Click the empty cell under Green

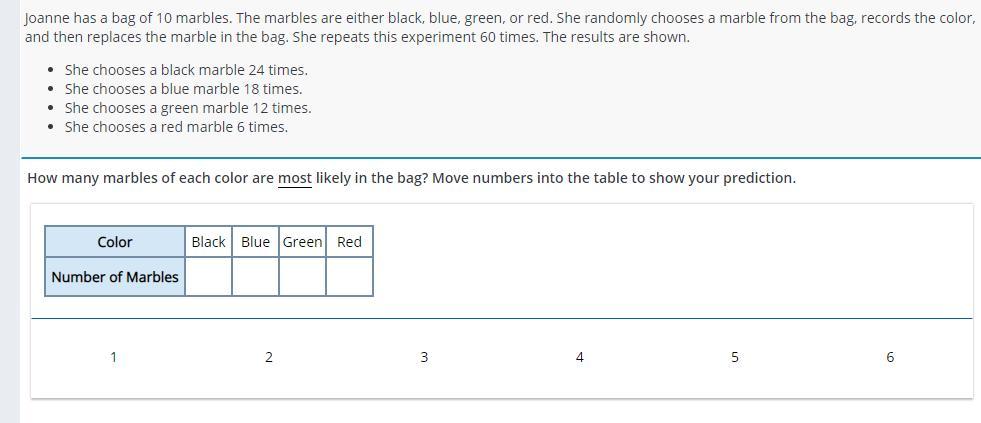click(x=302, y=277)
